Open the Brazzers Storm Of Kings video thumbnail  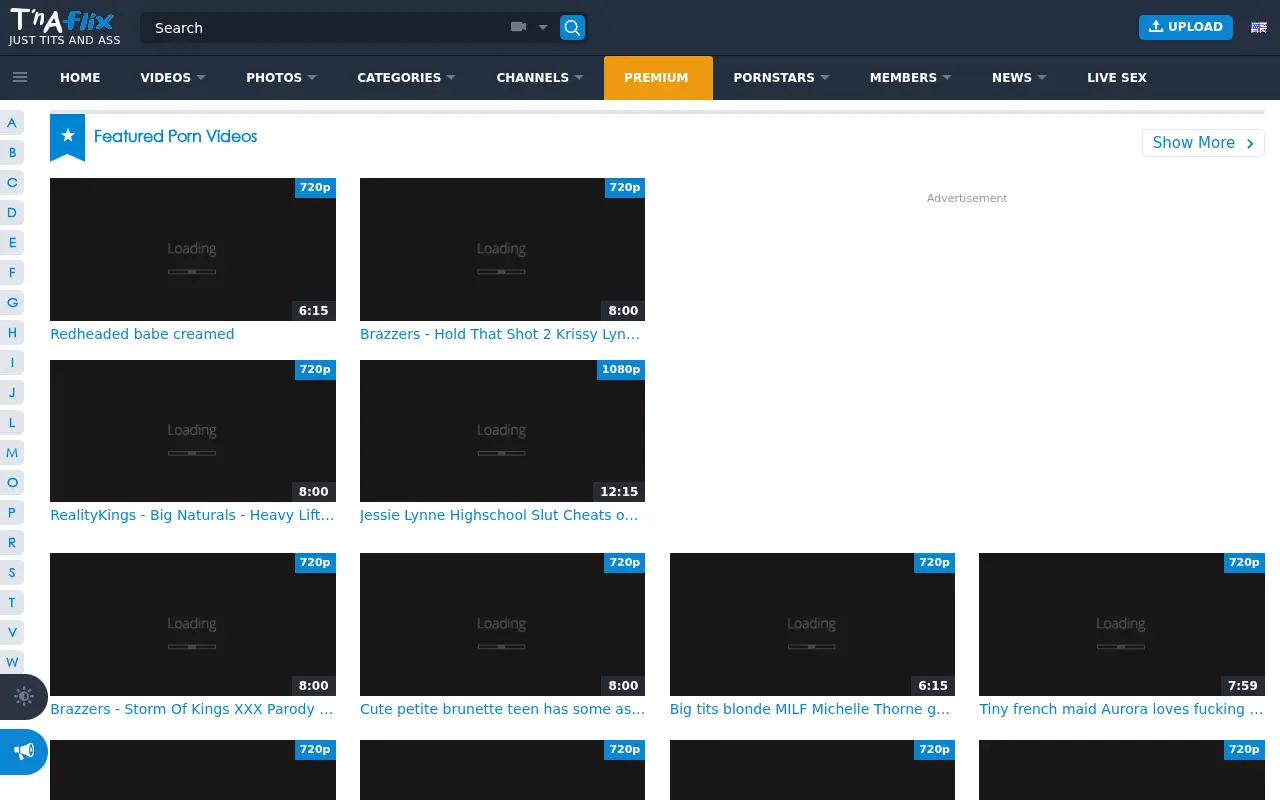click(x=193, y=624)
